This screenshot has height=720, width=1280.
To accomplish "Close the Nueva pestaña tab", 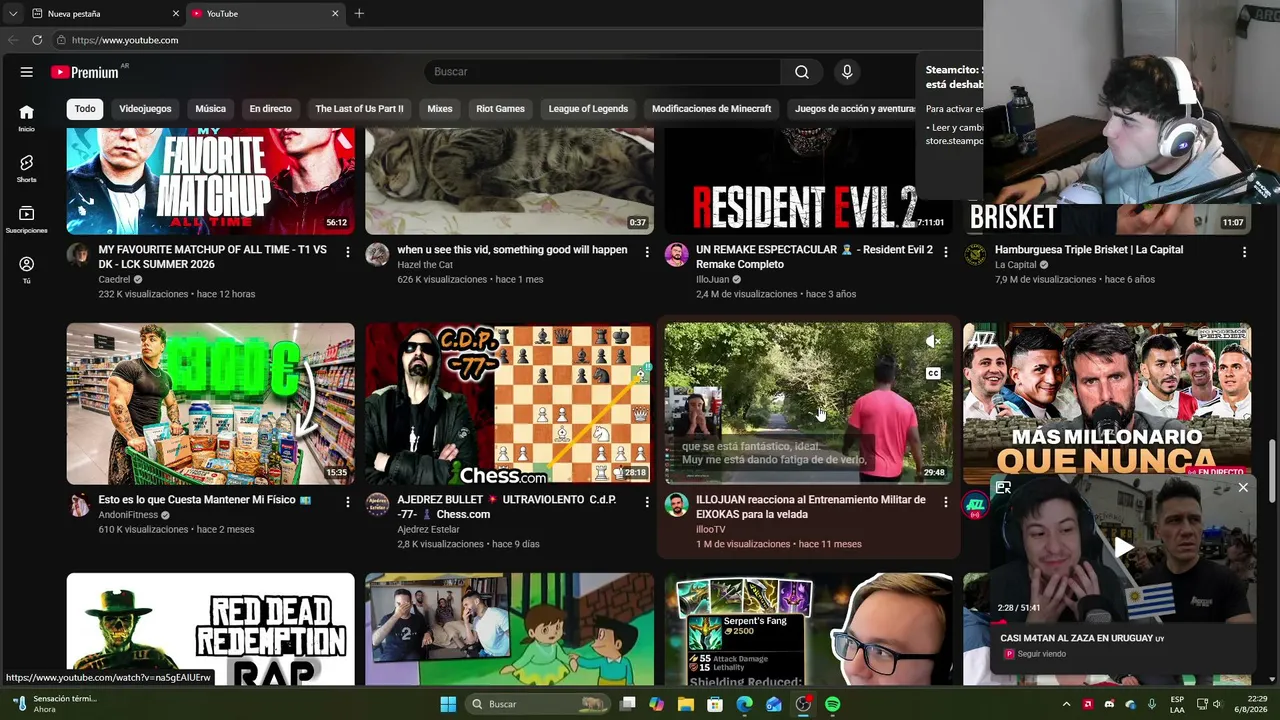I will pyautogui.click(x=176, y=14).
